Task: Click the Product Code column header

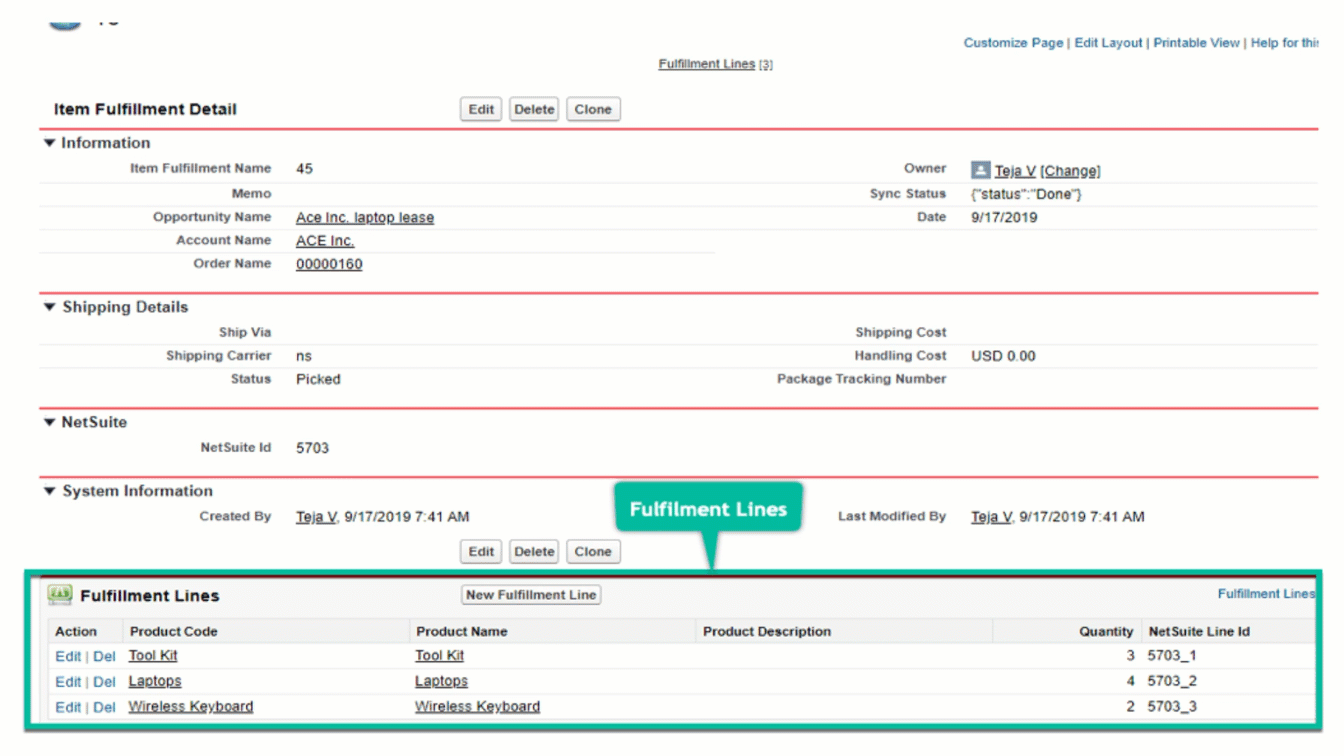Action: tap(173, 631)
